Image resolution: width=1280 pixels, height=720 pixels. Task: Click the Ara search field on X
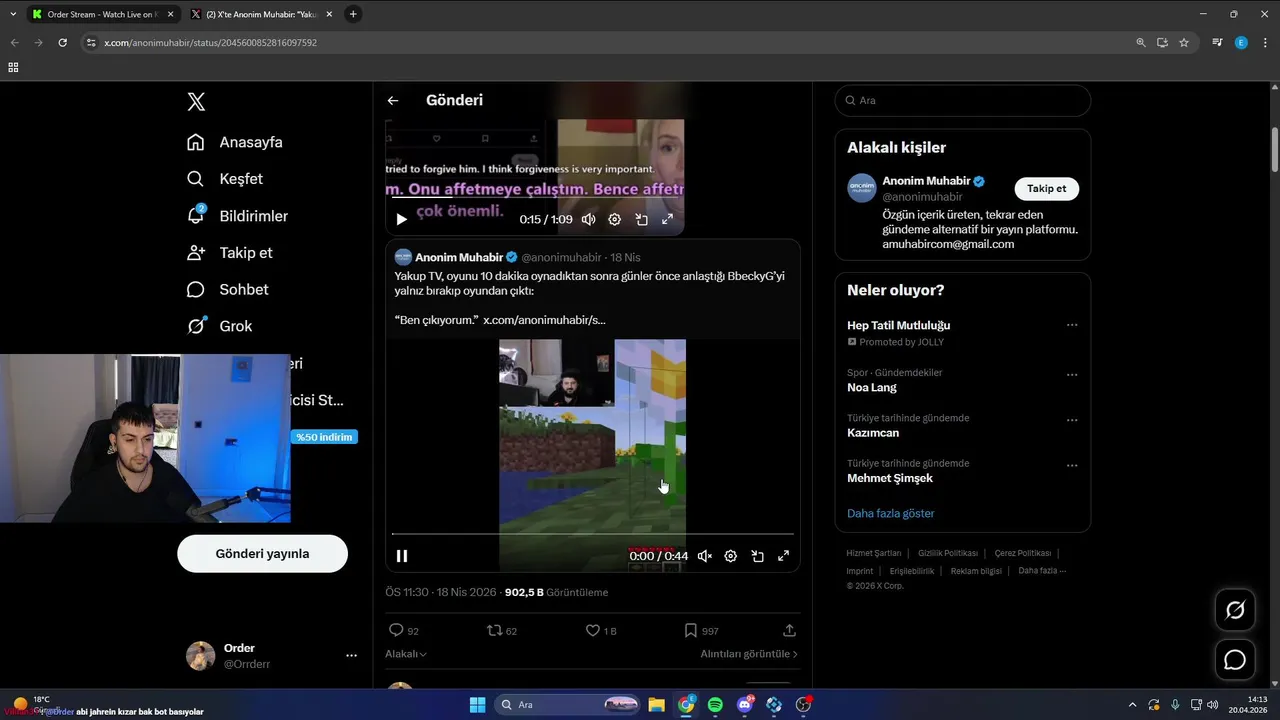[x=963, y=101]
